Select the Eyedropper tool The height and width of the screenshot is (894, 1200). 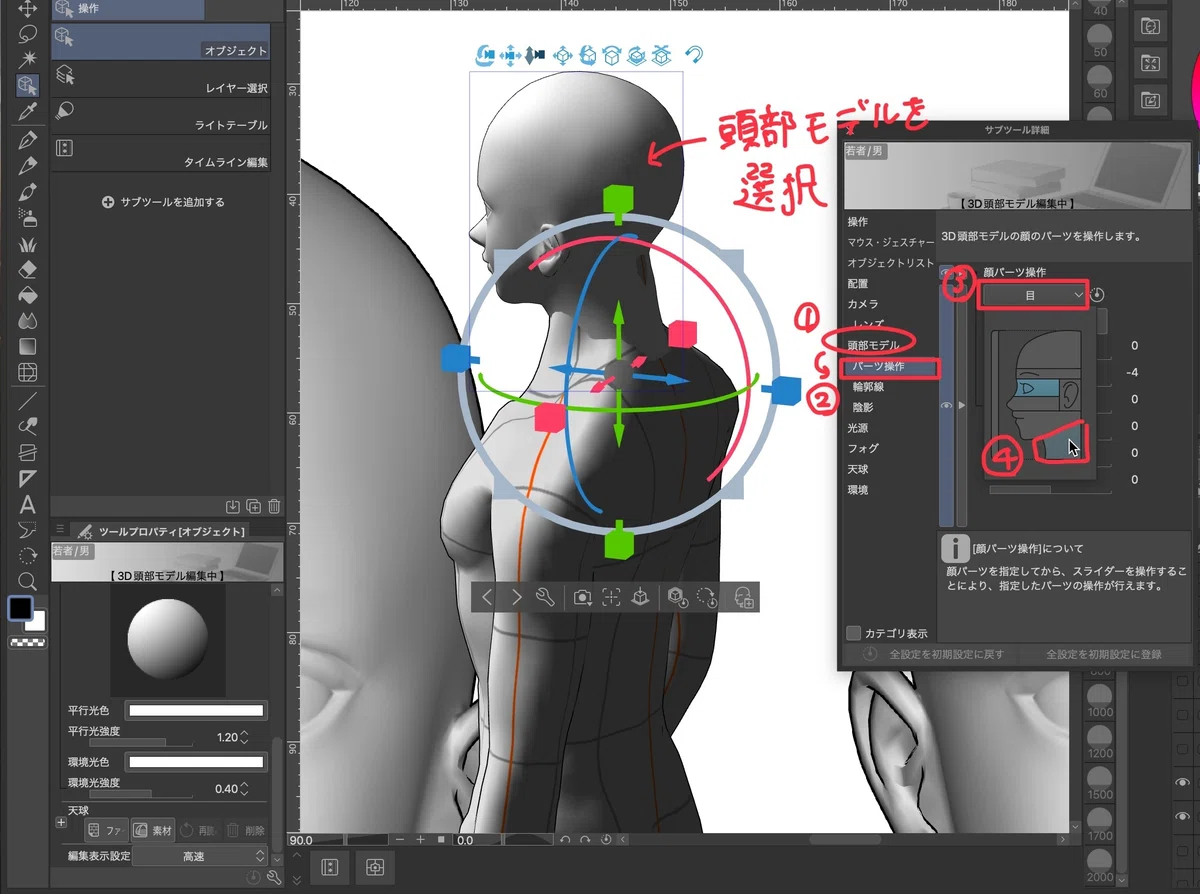[28, 111]
